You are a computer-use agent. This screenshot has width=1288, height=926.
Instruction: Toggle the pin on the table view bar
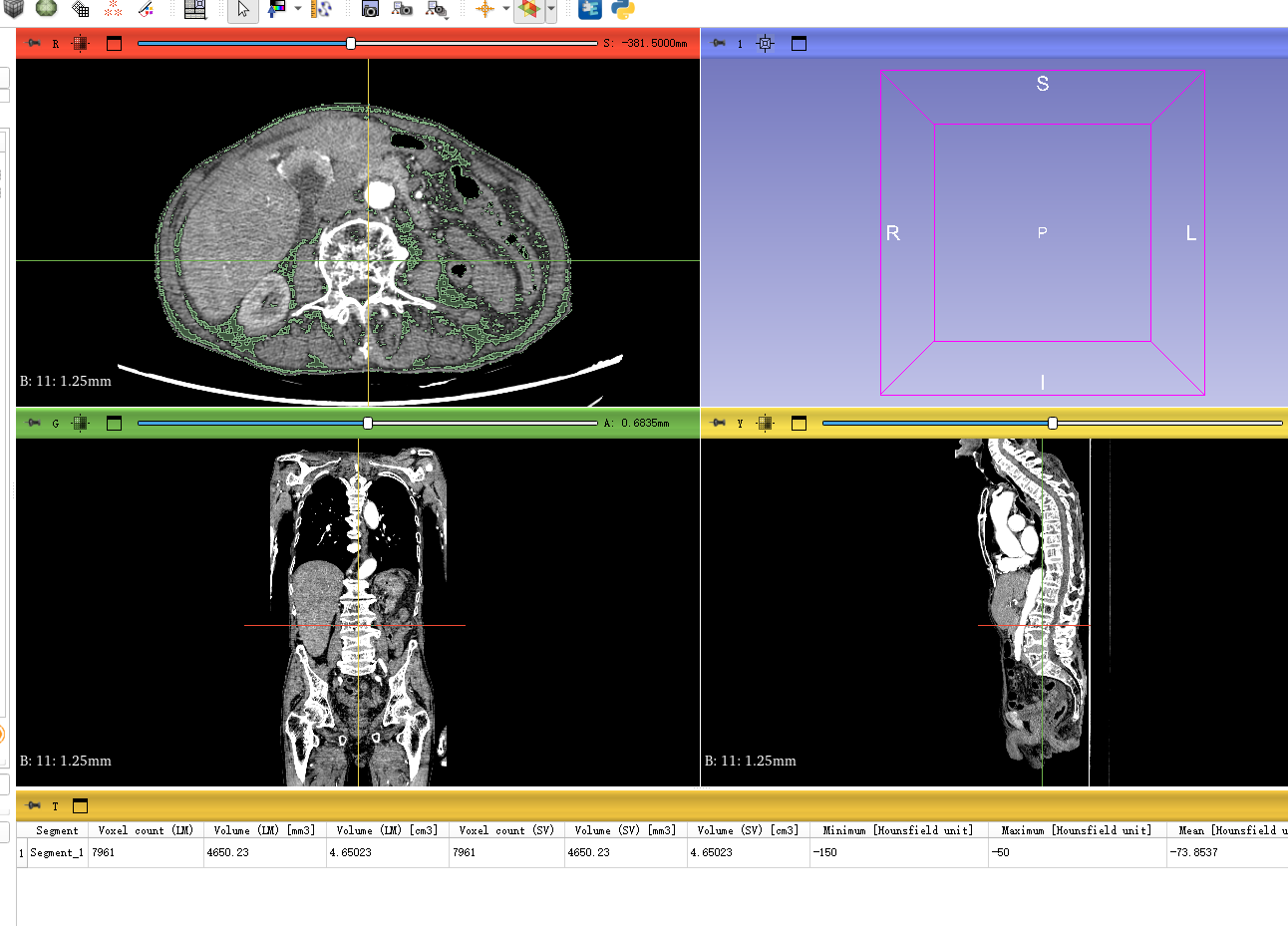point(34,806)
